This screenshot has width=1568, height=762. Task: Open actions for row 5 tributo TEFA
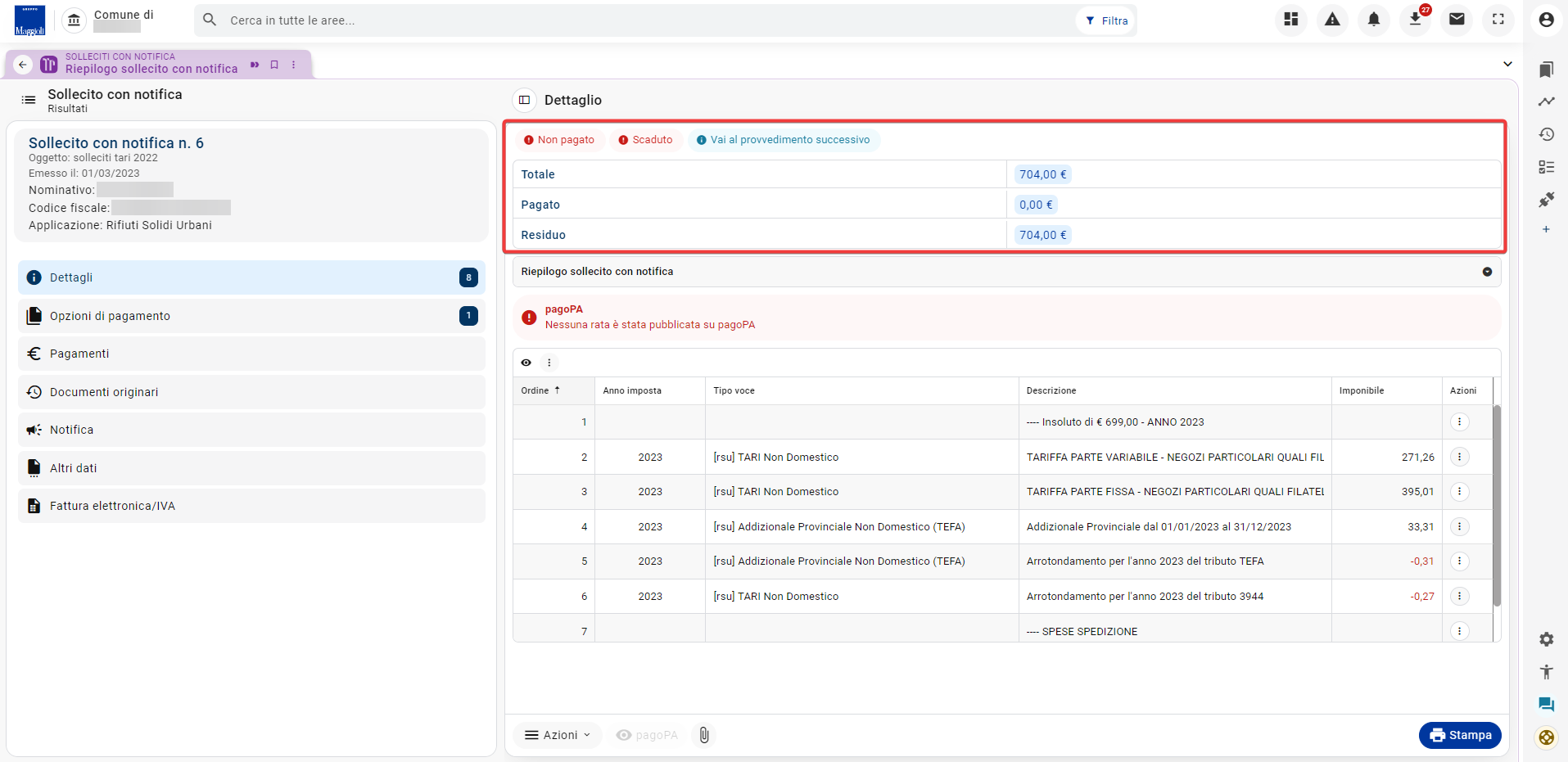1459,561
